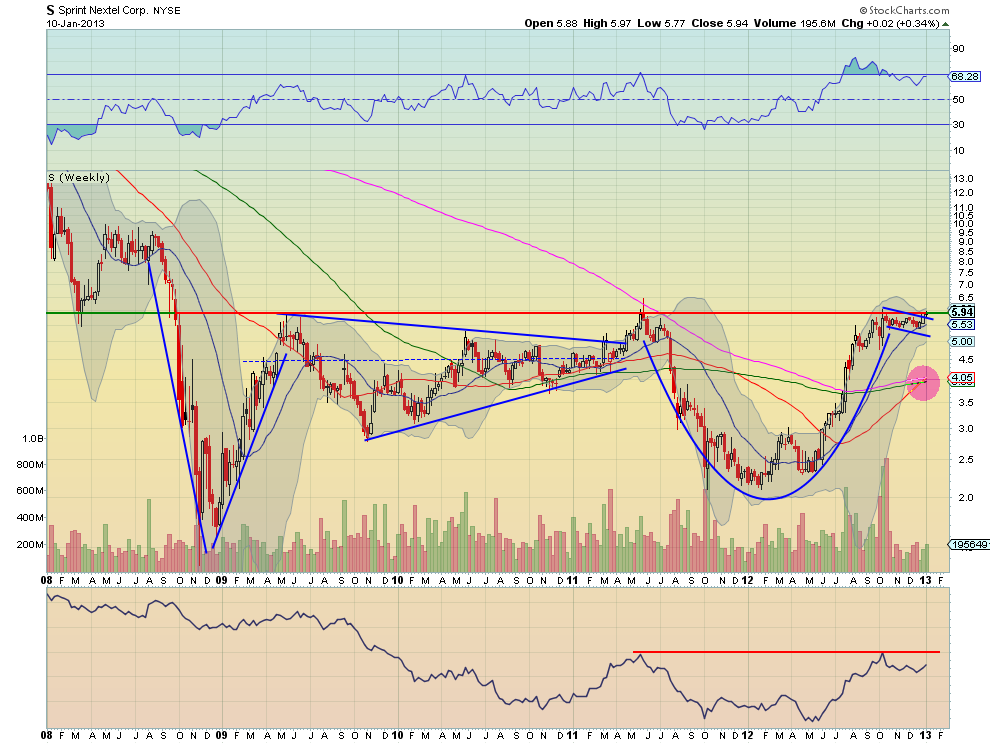Click the 5.94 last price tag
The height and width of the screenshot is (744, 990).
pyautogui.click(x=962, y=312)
